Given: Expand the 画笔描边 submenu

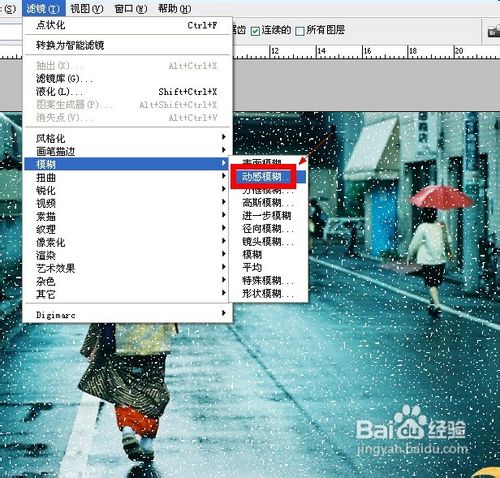Looking at the screenshot, I should click(x=127, y=151).
